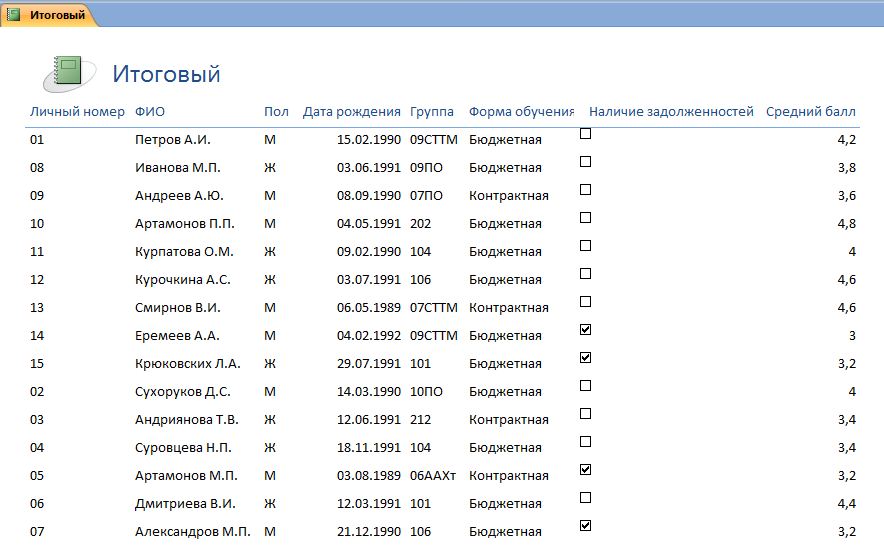The width and height of the screenshot is (884, 549).
Task: Click group value 212
Action: tap(421, 420)
